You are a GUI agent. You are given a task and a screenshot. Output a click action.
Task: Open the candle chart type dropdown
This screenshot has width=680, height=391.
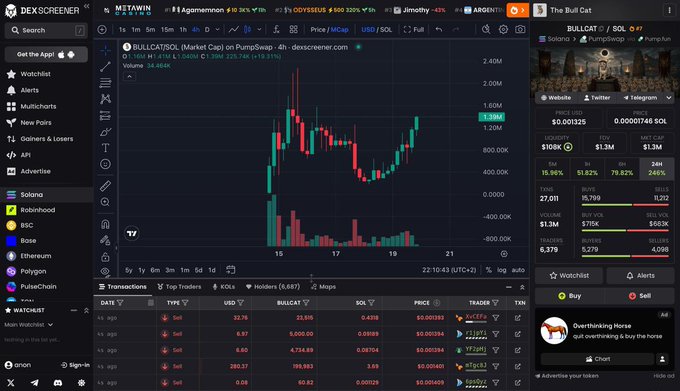coord(259,29)
